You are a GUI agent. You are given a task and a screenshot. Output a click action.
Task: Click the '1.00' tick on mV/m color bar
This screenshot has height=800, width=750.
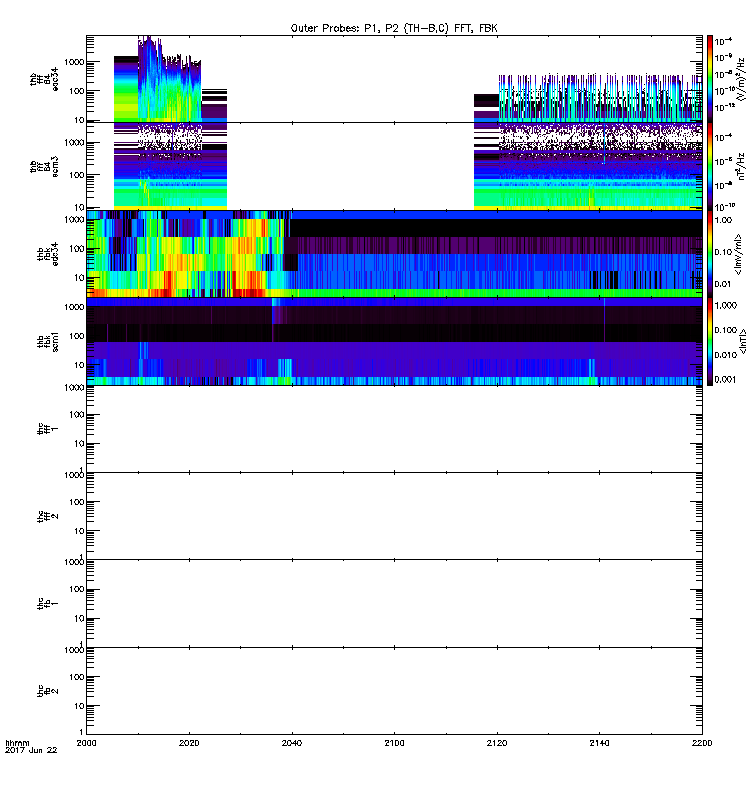tap(723, 220)
